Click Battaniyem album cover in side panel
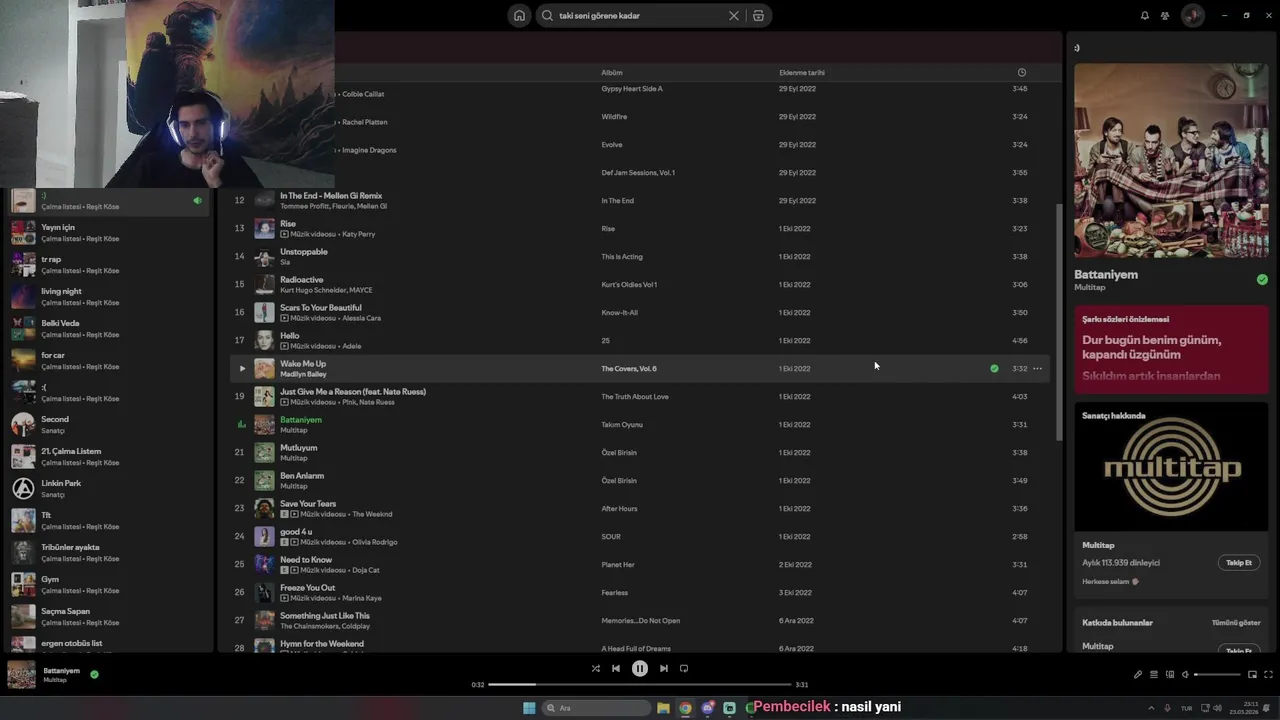 [x=1171, y=161]
